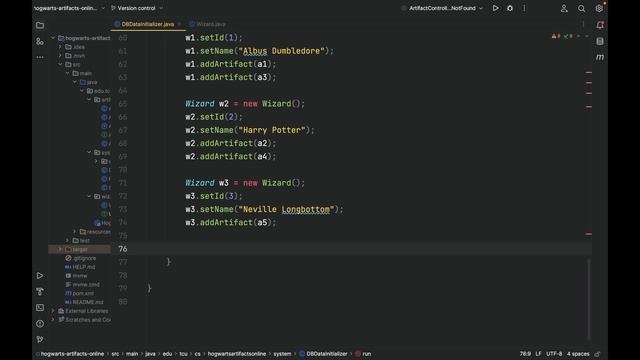
Task: Click the errors count inspection indicator
Action: (x=556, y=36)
